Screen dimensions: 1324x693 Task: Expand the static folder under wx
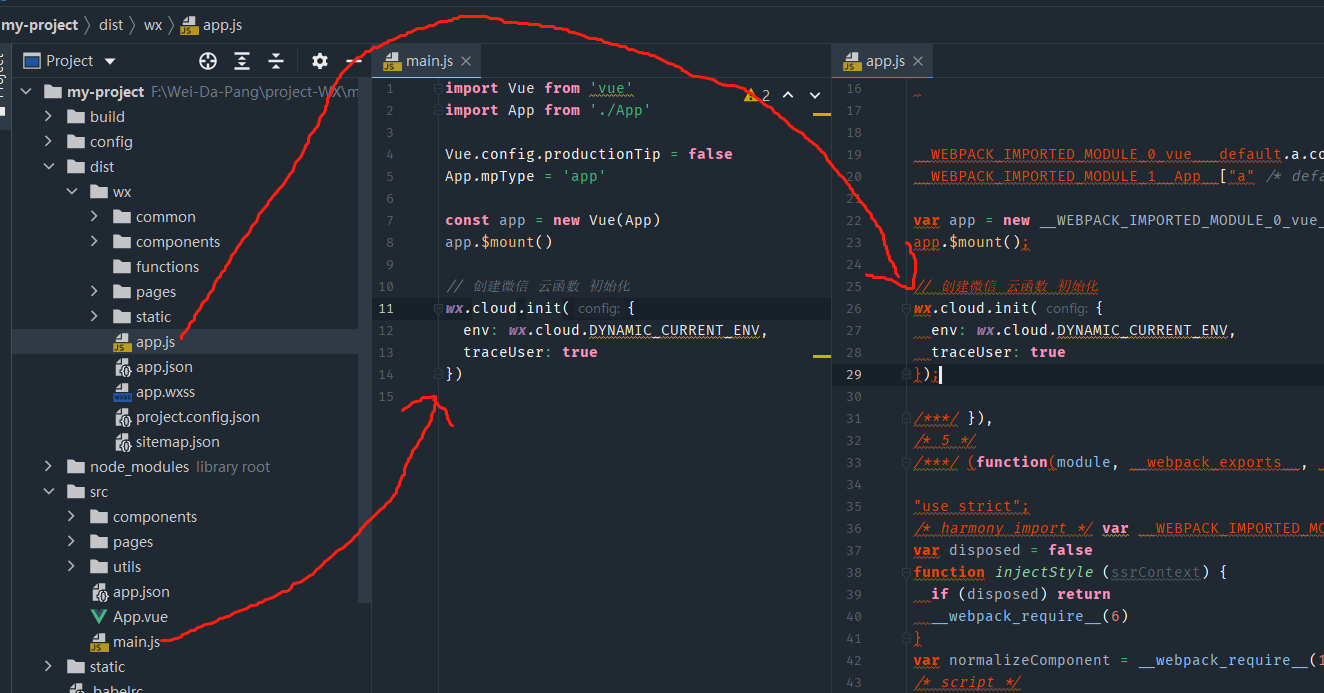95,317
